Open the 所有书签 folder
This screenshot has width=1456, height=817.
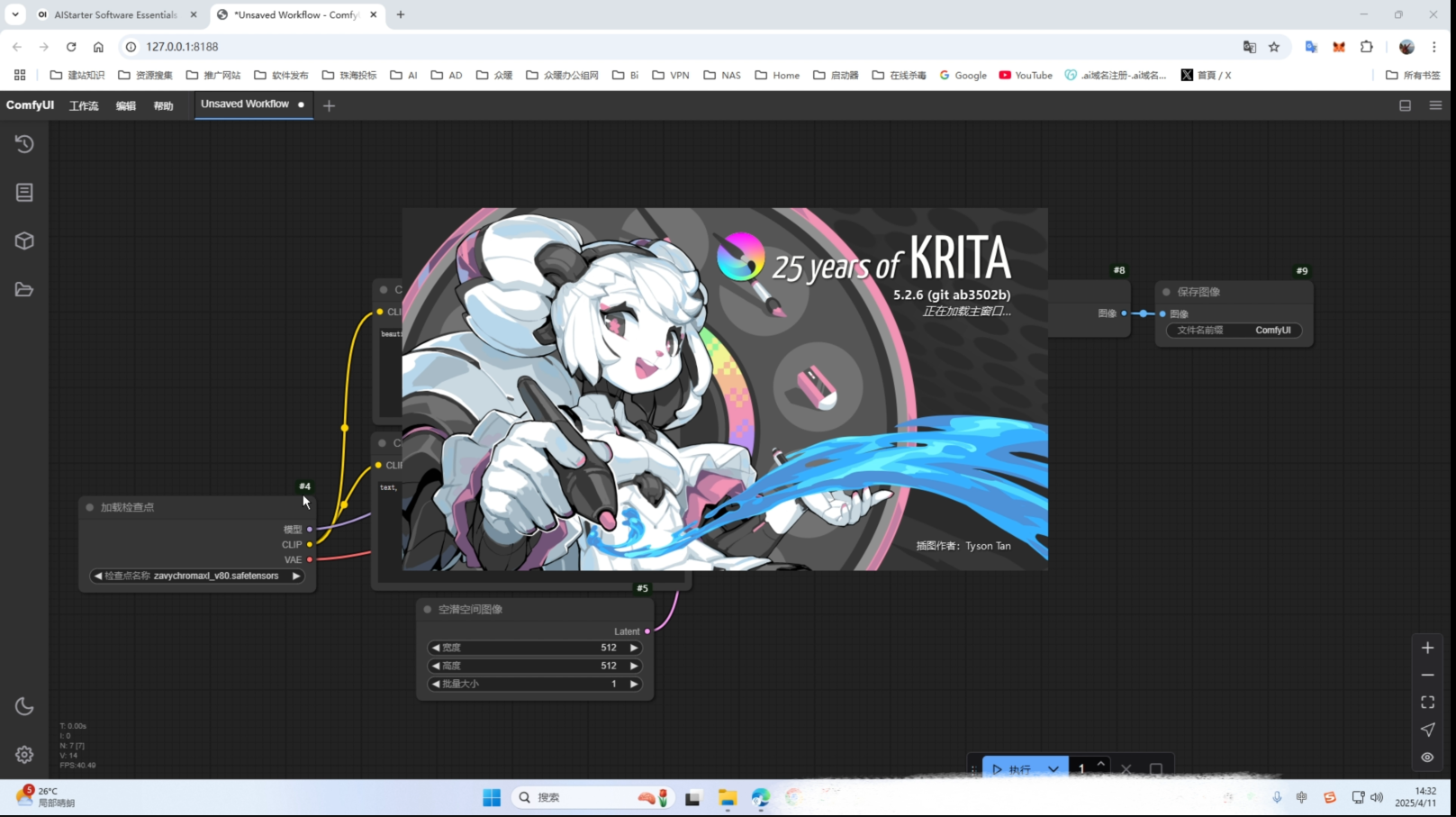(1413, 76)
